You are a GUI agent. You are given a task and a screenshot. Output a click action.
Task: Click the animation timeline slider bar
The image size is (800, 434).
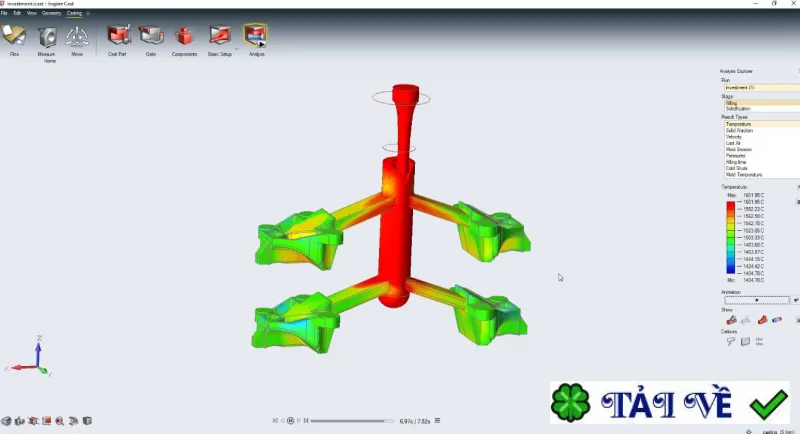(x=352, y=421)
